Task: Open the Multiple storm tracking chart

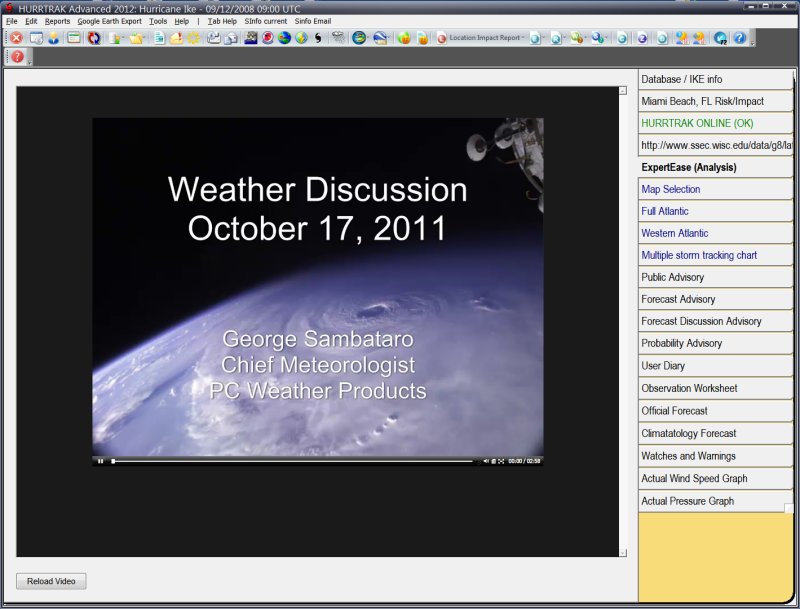Action: (715, 255)
